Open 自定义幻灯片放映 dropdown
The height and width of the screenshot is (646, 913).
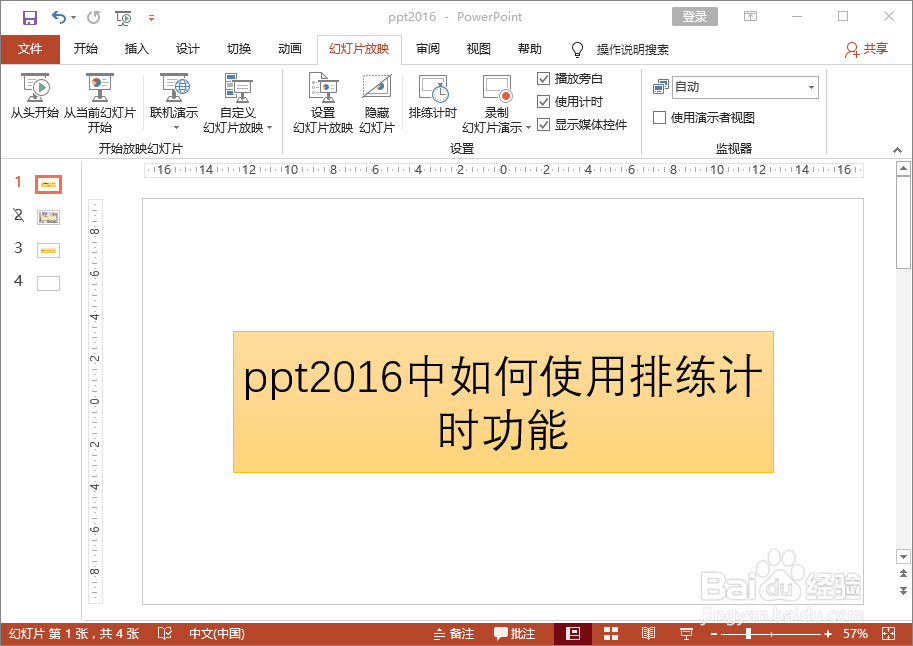pos(238,103)
